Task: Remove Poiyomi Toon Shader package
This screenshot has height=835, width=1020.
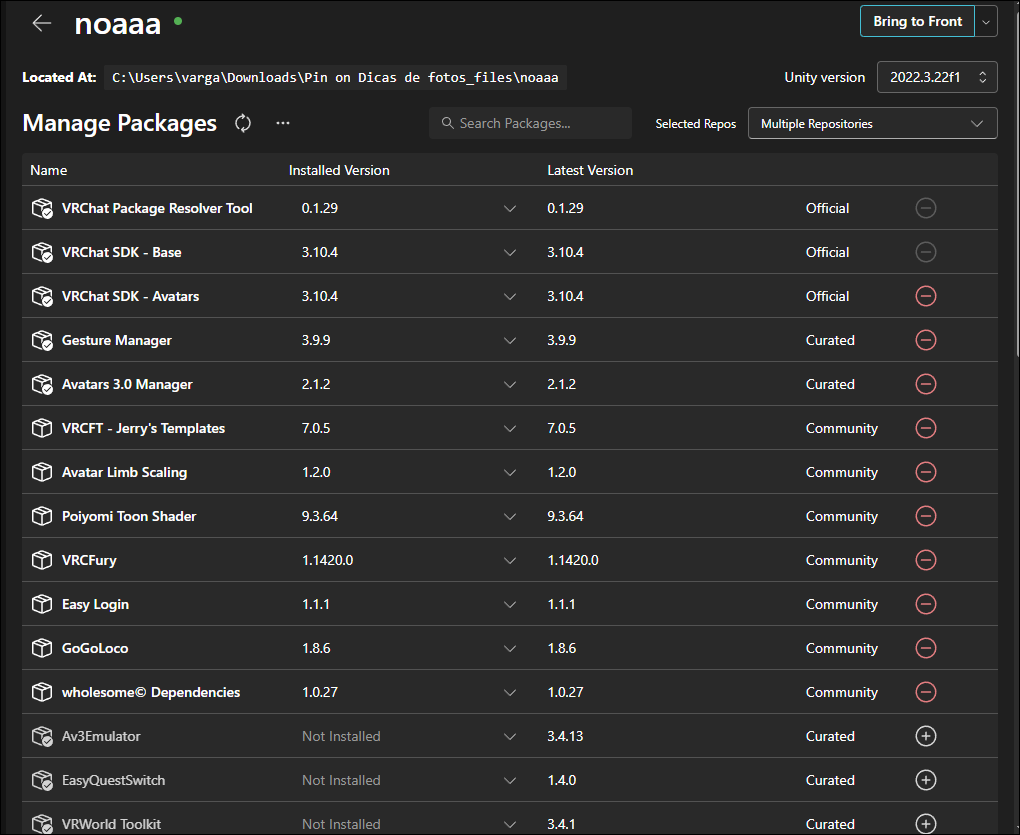Action: [925, 516]
